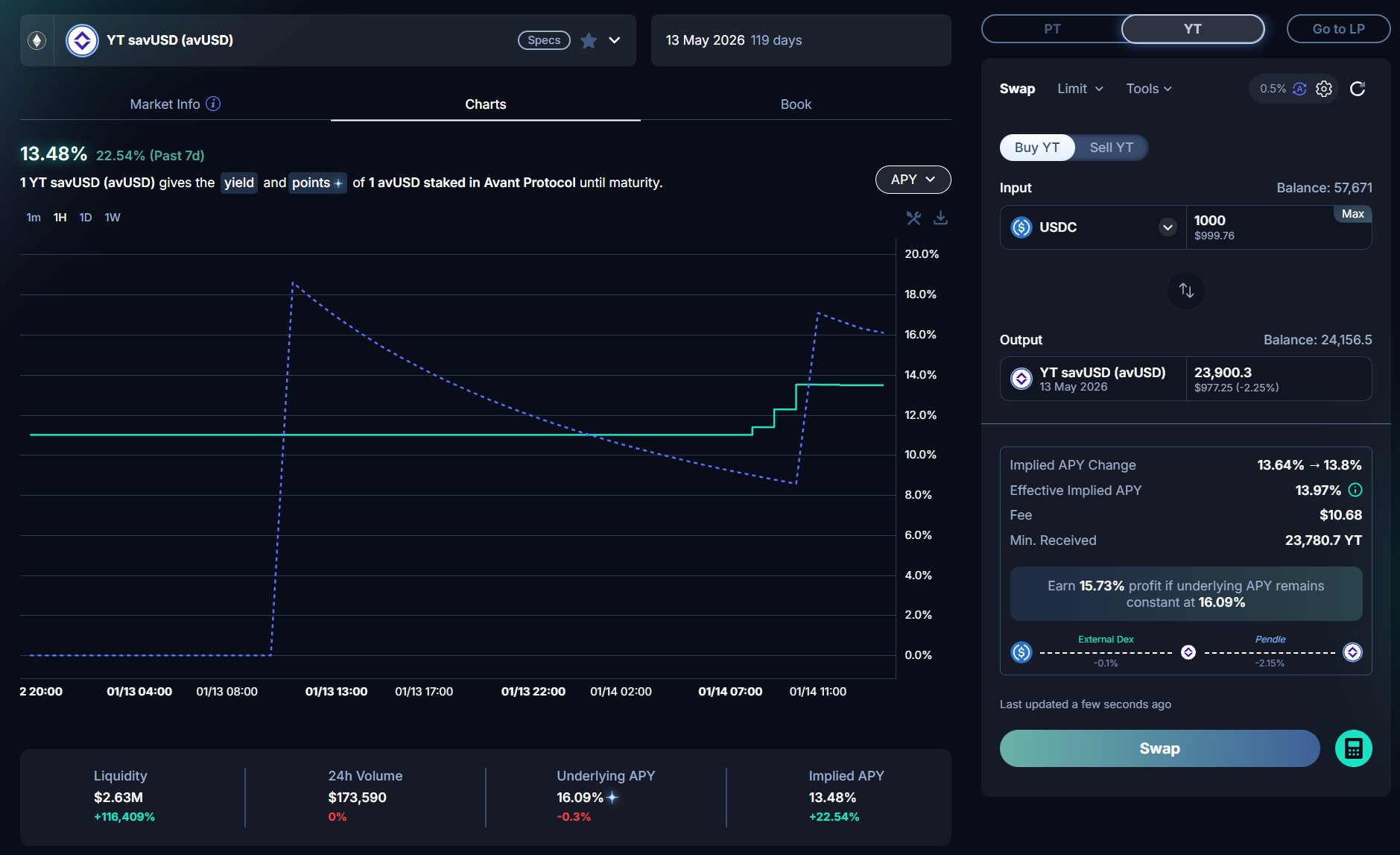The width and height of the screenshot is (1400, 855).
Task: Show Effective Implied APY info
Action: [1355, 490]
